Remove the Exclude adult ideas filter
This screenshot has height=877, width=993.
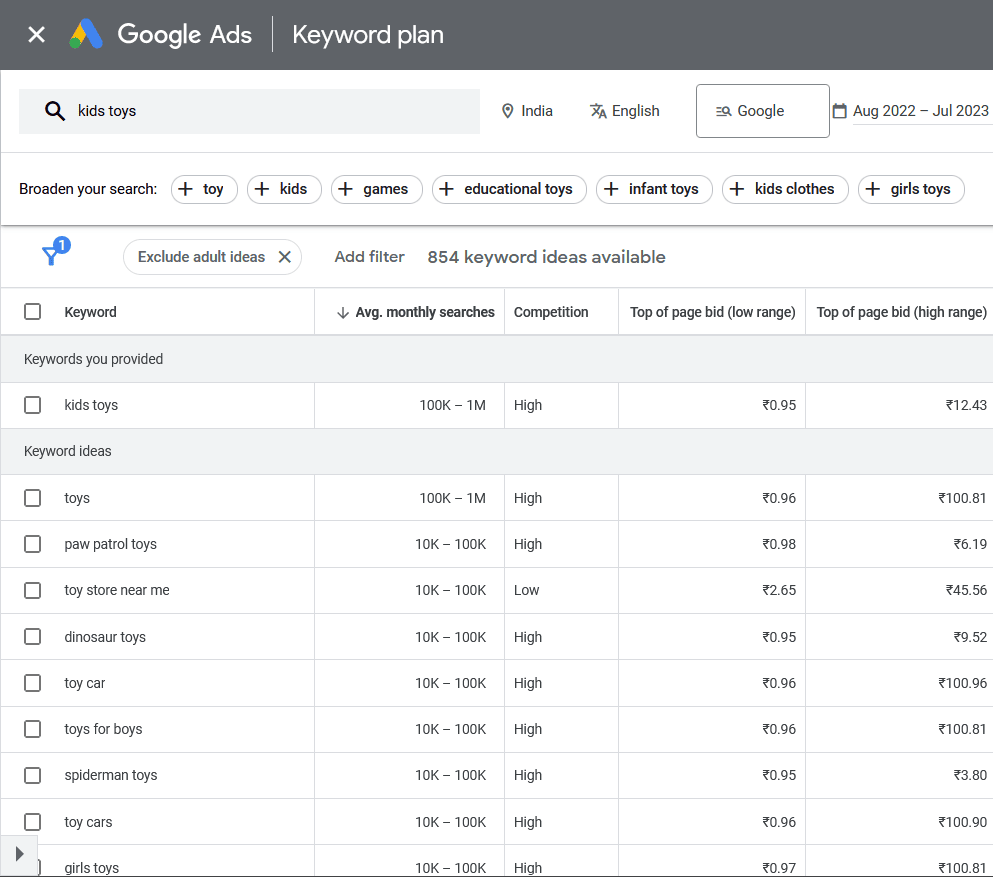[x=284, y=257]
